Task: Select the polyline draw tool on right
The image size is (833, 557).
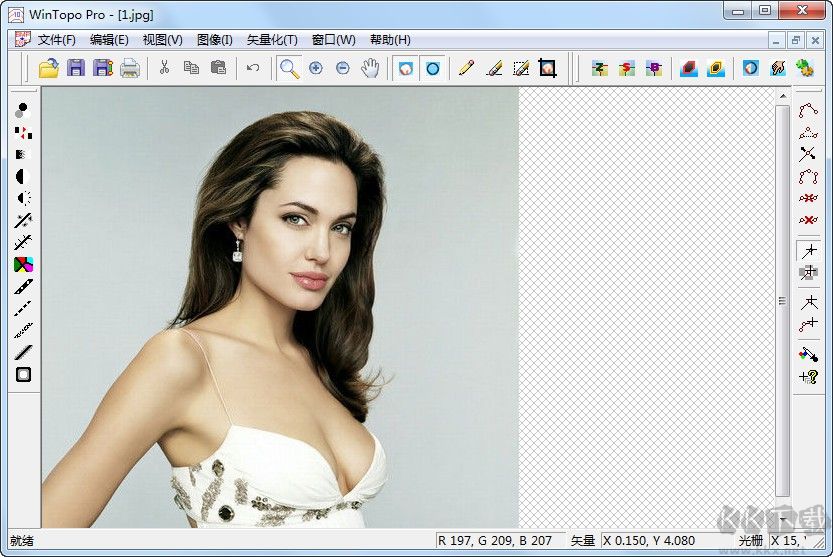Action: [808, 110]
